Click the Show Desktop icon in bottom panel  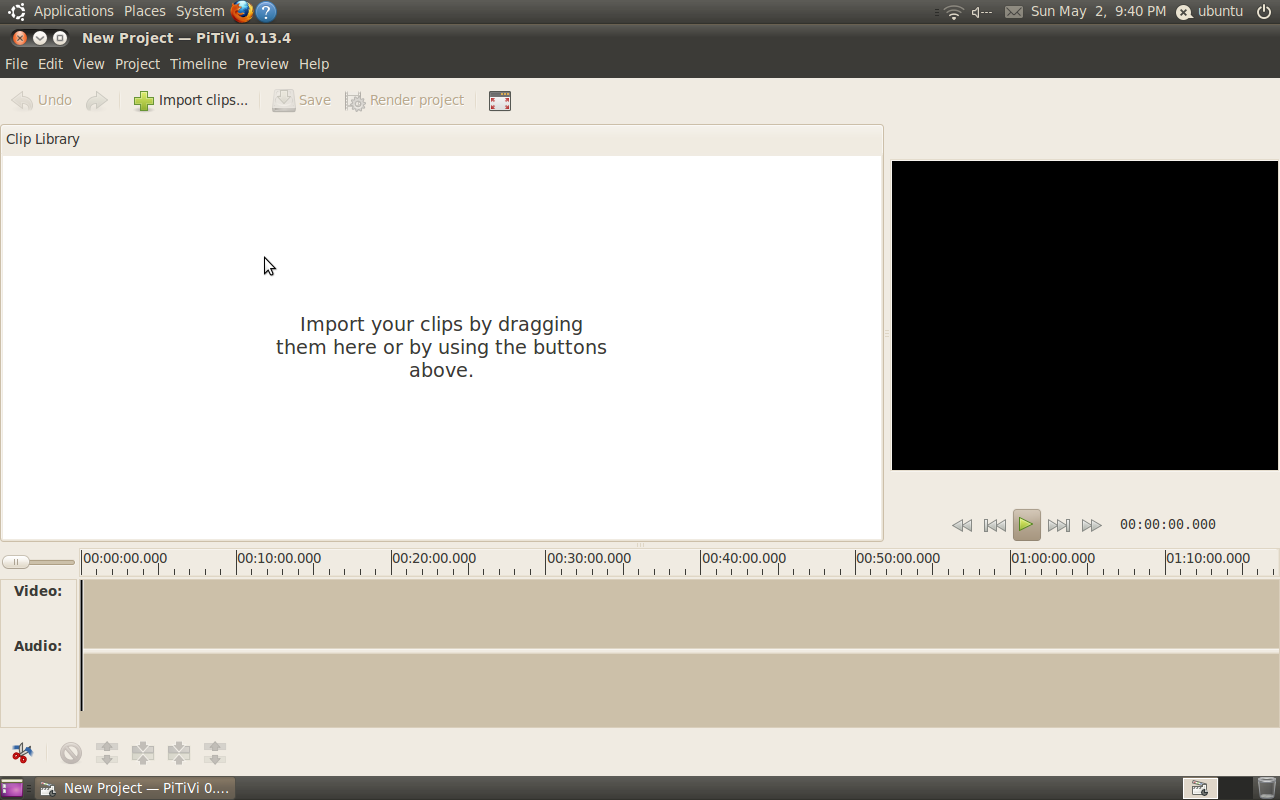tap(12, 788)
